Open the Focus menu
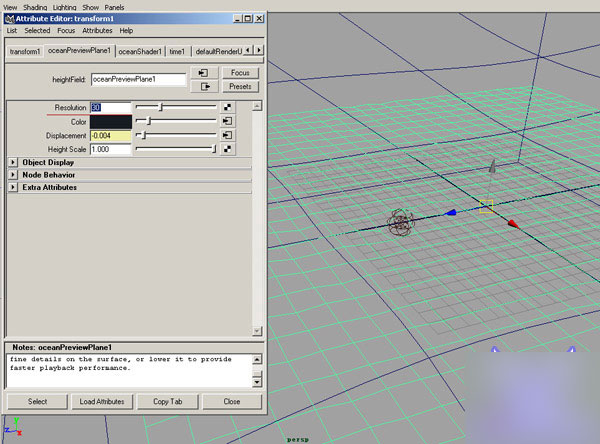The height and width of the screenshot is (444, 600). tap(66, 31)
